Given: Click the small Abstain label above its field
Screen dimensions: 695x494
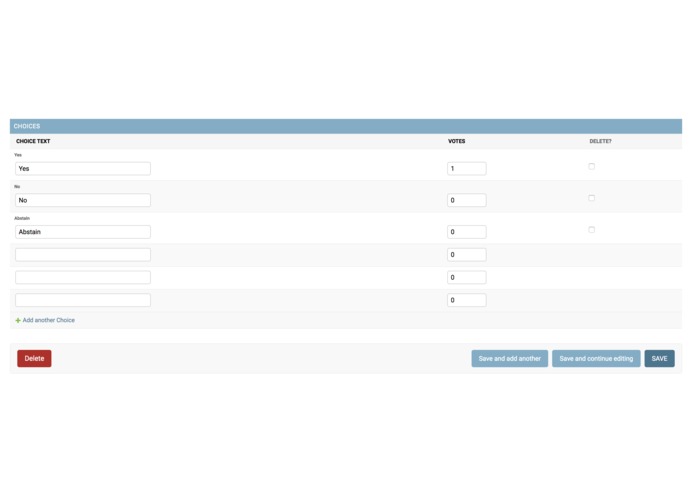Looking at the screenshot, I should [22, 218].
